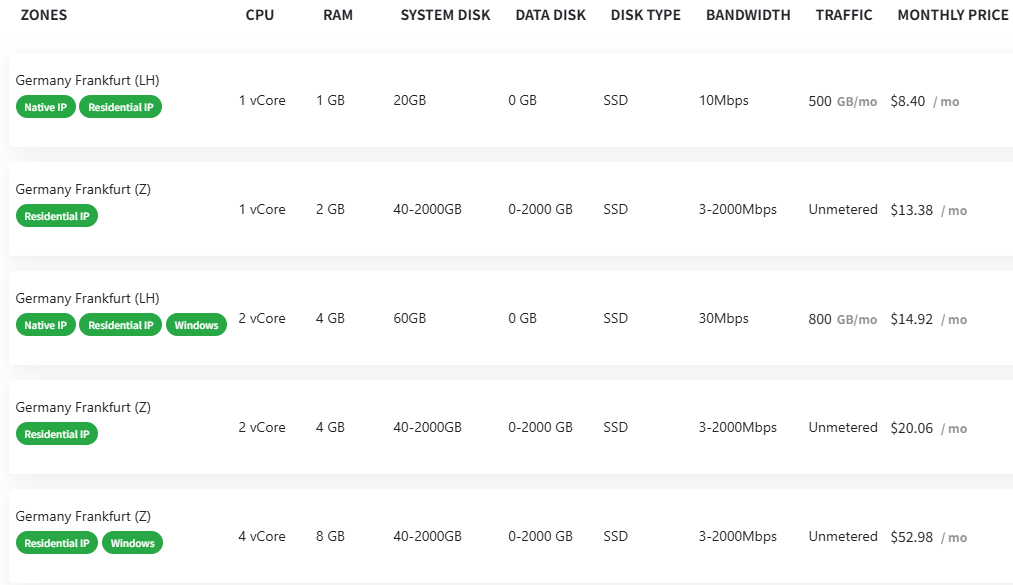This screenshot has width=1013, height=585.
Task: Open the $13.38 Germany Frankfurt (Z) plan
Action: coord(511,209)
